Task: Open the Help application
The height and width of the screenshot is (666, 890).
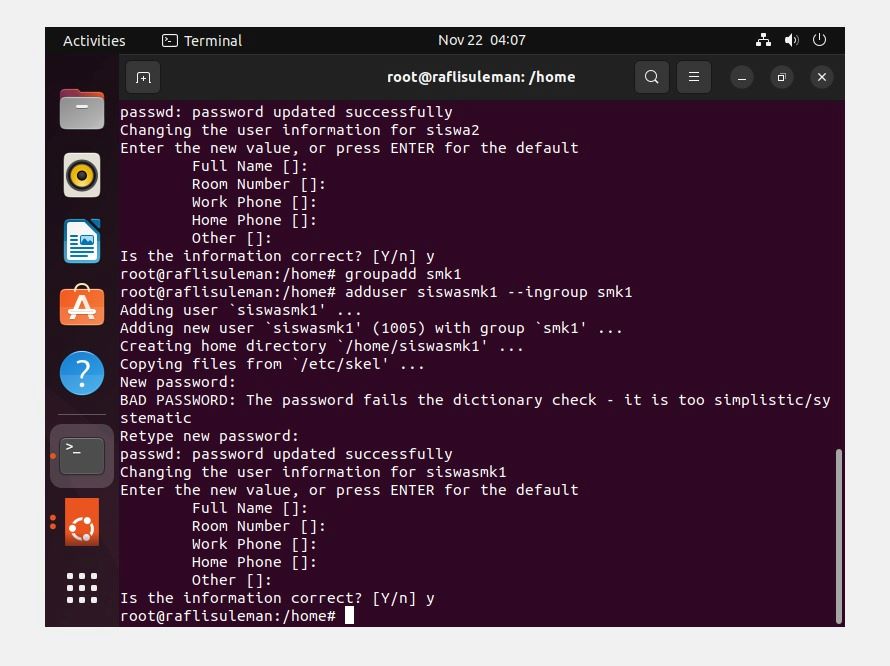Action: (82, 373)
